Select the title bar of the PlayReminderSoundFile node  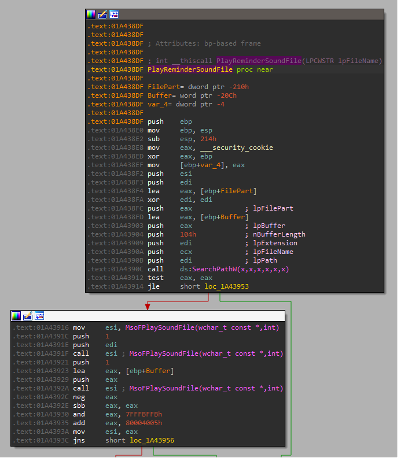pyautogui.click(x=234, y=15)
